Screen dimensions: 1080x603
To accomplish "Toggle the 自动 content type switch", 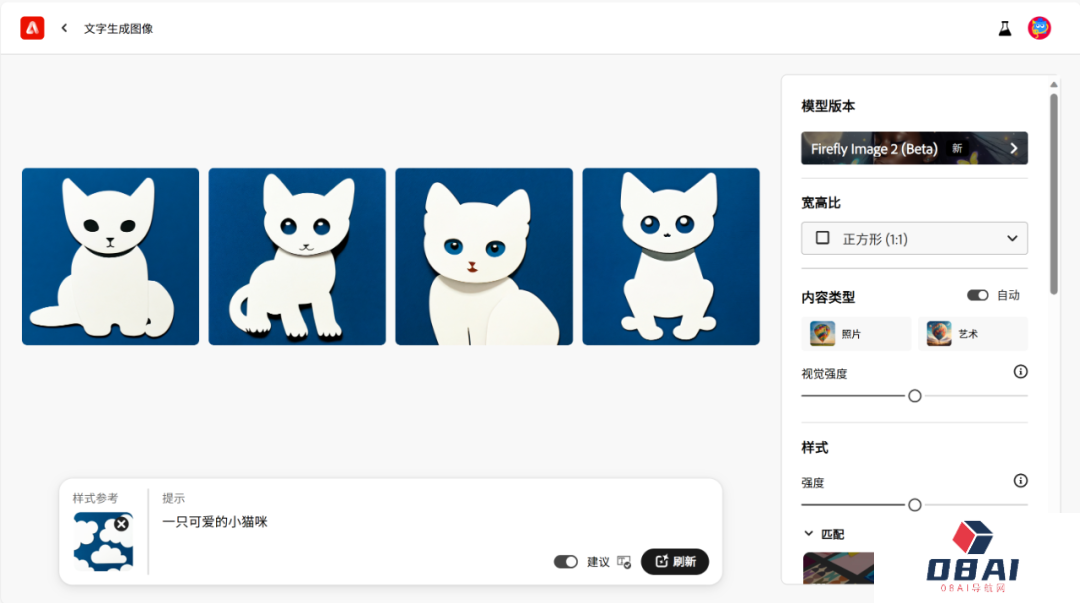I will [977, 295].
